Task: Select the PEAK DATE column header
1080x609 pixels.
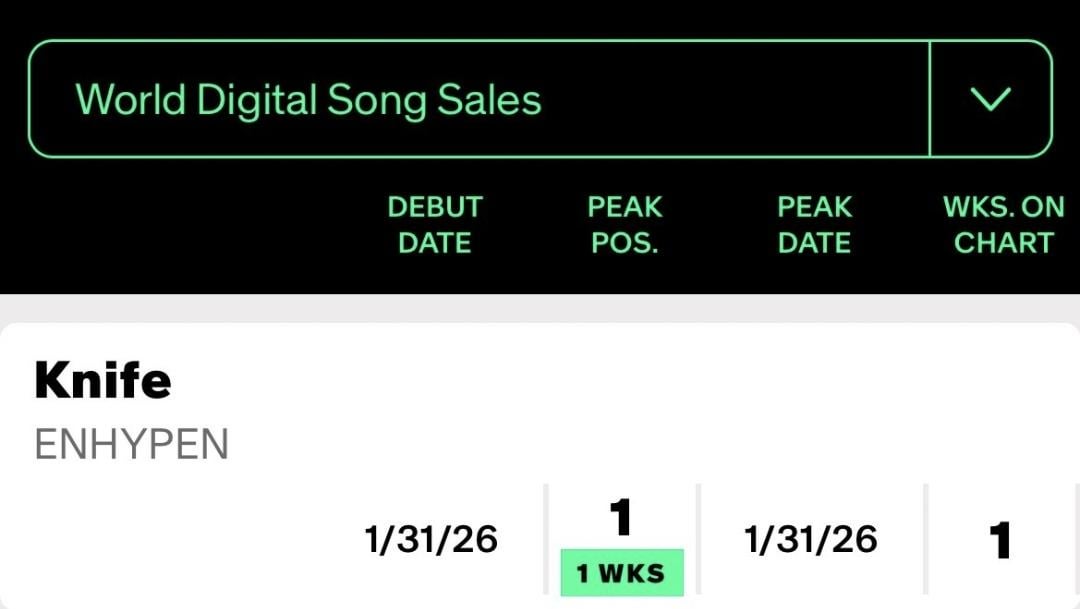Action: click(814, 224)
